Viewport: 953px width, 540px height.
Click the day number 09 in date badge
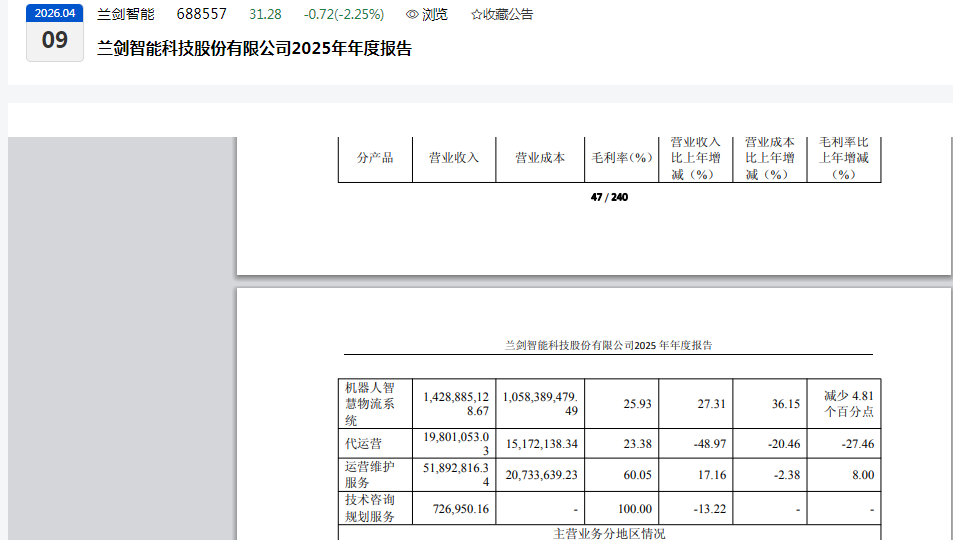click(x=55, y=40)
